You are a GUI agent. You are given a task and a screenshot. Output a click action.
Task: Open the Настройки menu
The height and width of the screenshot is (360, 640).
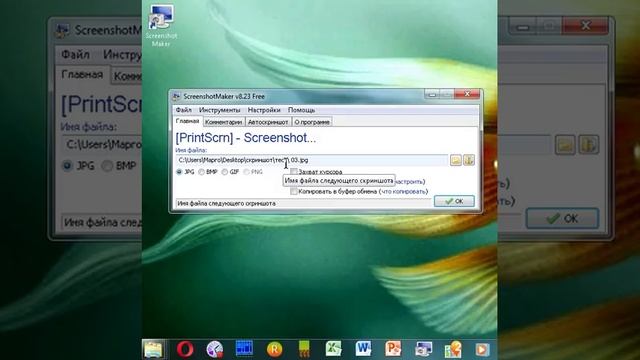[264, 110]
